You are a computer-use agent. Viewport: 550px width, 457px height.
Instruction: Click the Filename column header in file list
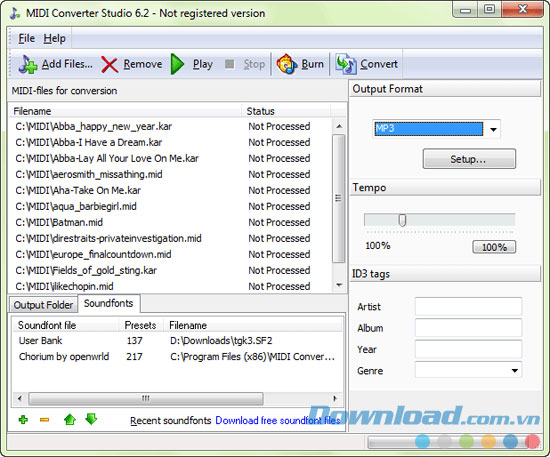pyautogui.click(x=125, y=111)
